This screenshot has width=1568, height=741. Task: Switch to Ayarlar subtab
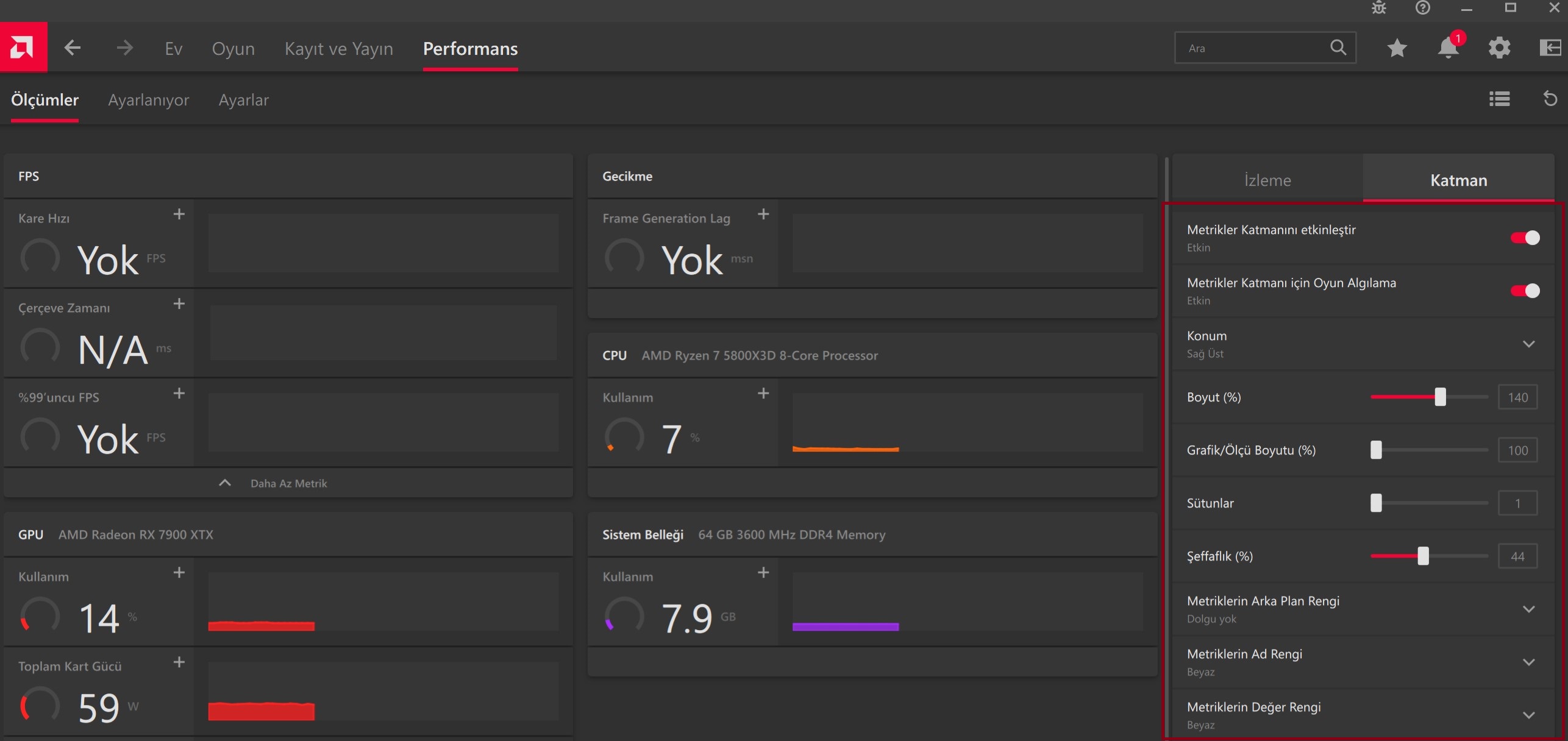(x=243, y=100)
